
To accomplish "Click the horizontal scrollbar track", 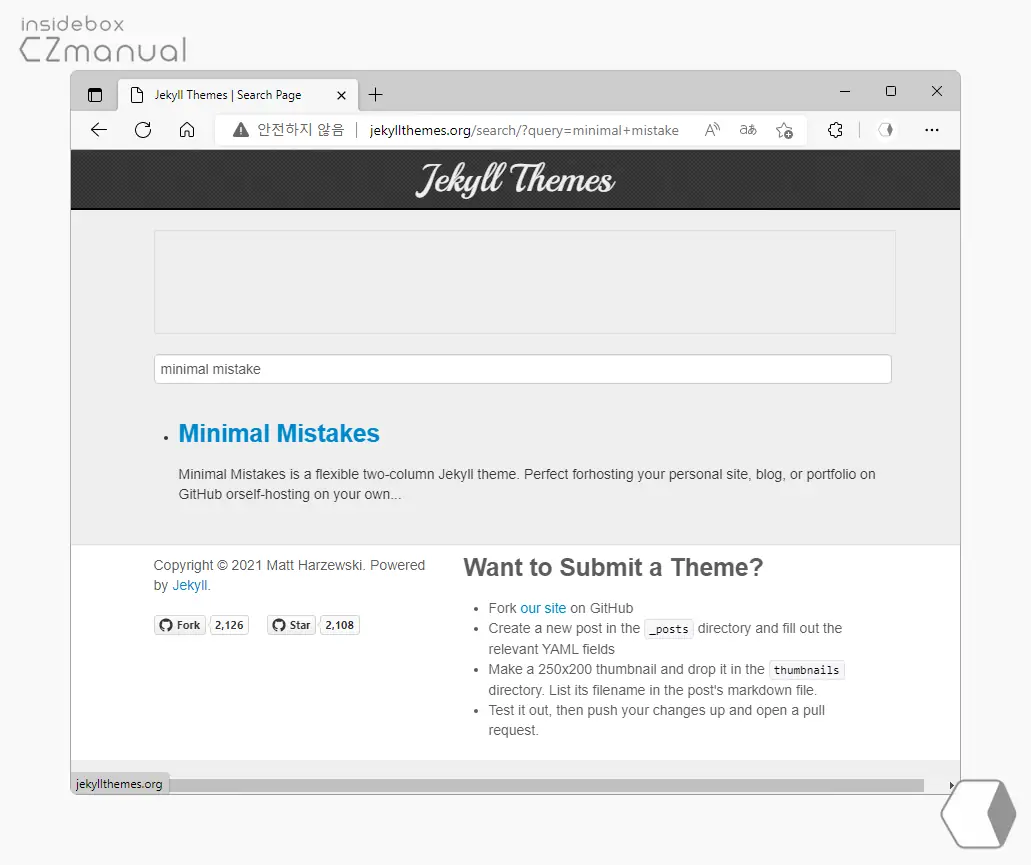I will click(546, 785).
